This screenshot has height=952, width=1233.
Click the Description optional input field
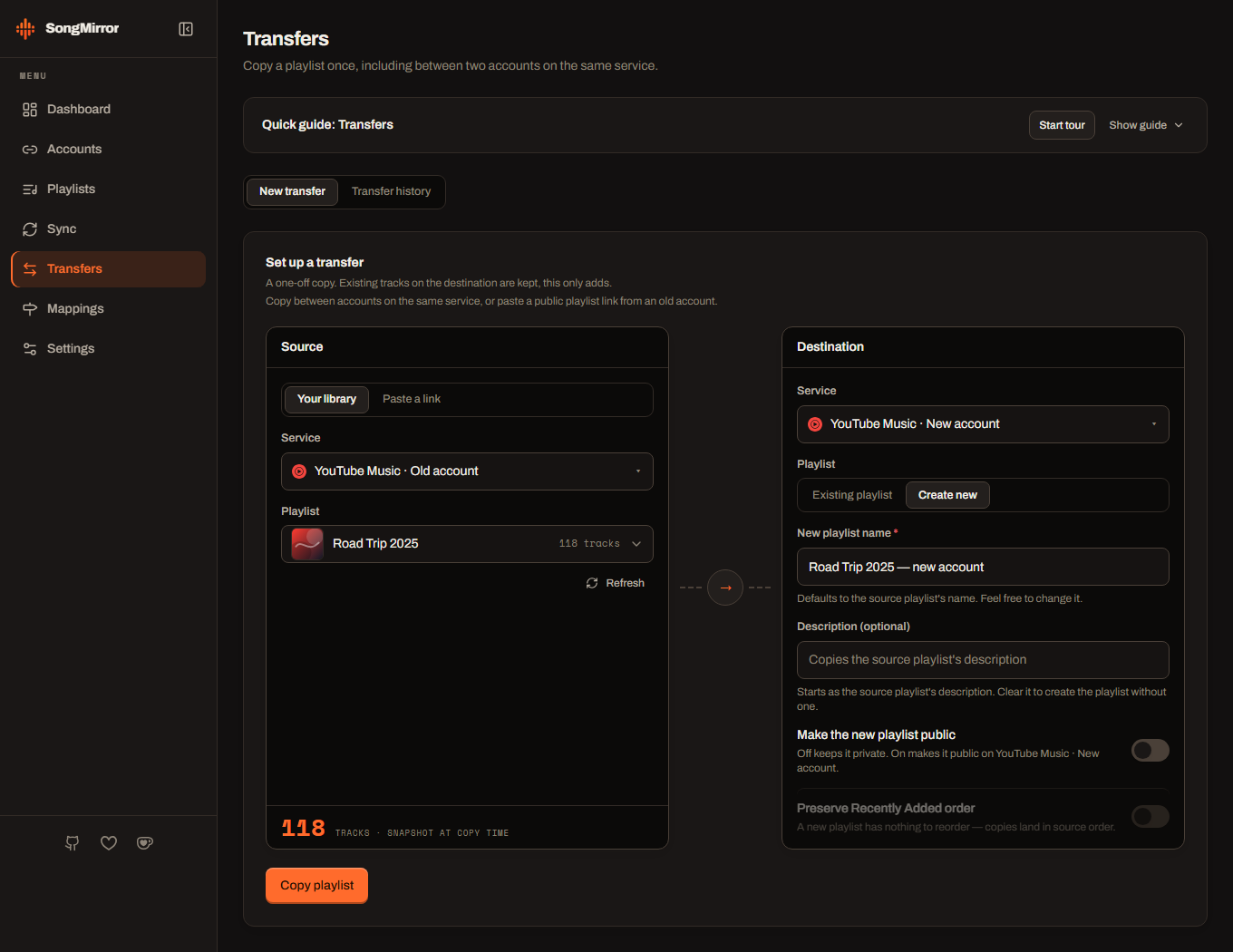click(x=983, y=660)
